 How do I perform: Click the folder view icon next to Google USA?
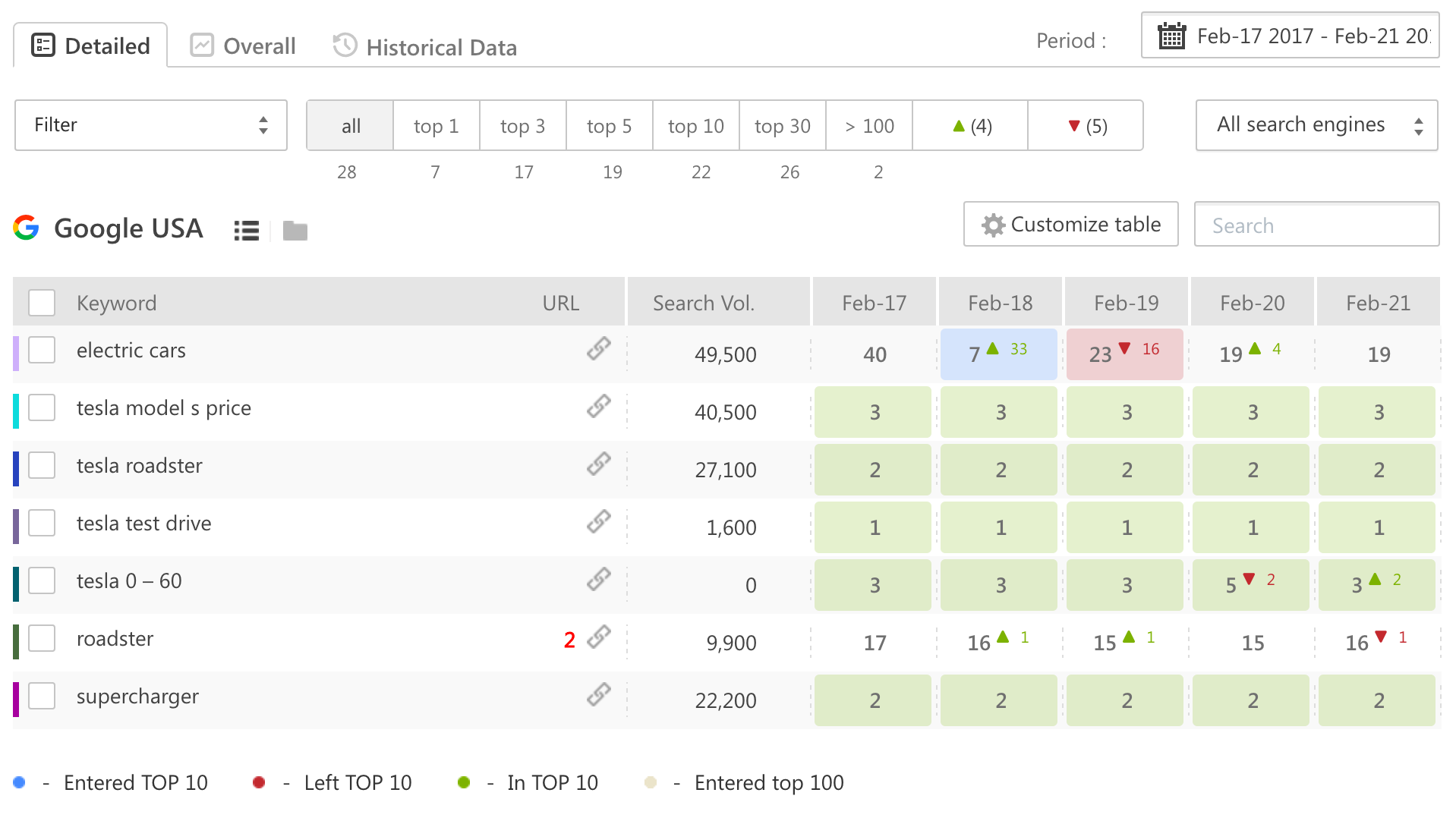[x=295, y=230]
